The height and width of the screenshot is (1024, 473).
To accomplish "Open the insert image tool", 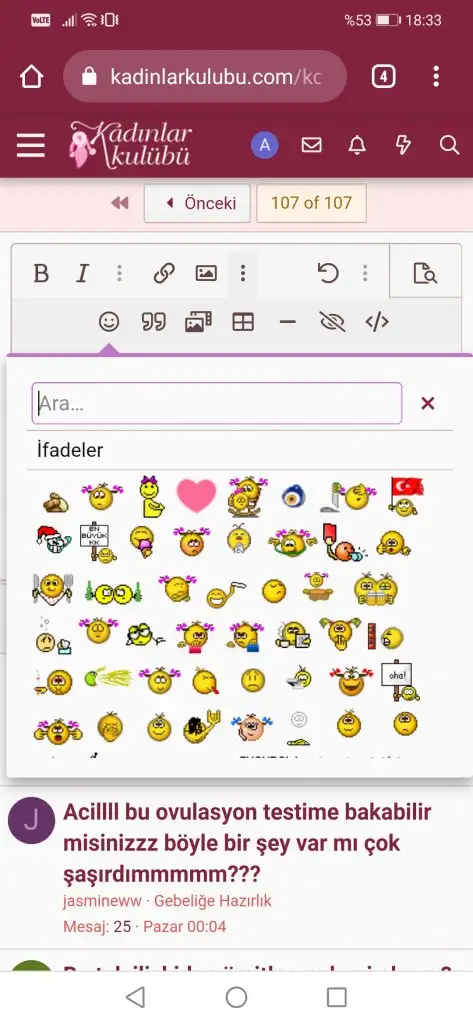I will pos(206,273).
